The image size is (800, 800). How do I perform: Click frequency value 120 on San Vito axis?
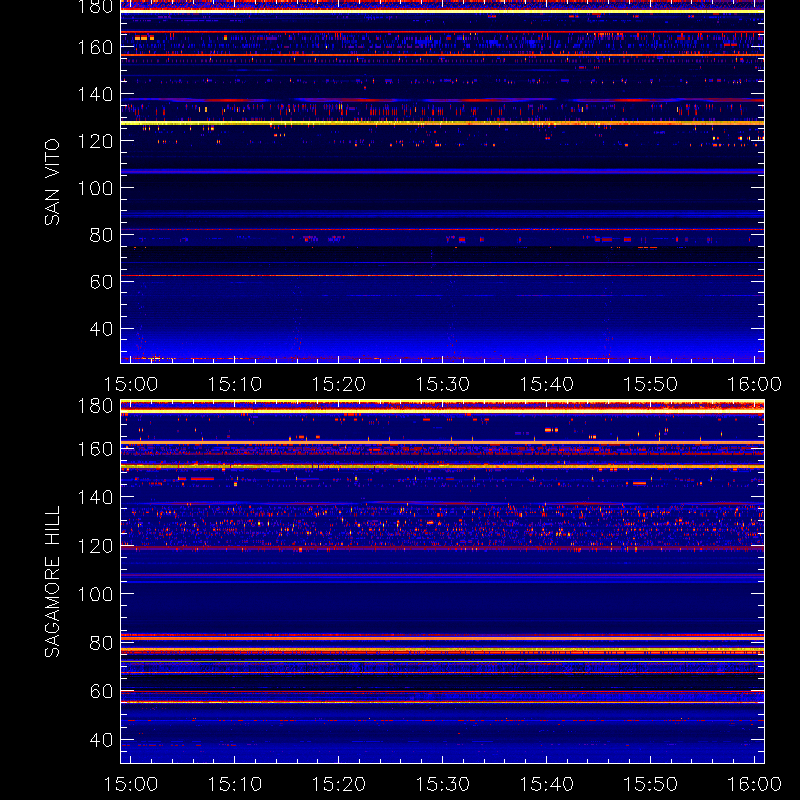coord(95,141)
